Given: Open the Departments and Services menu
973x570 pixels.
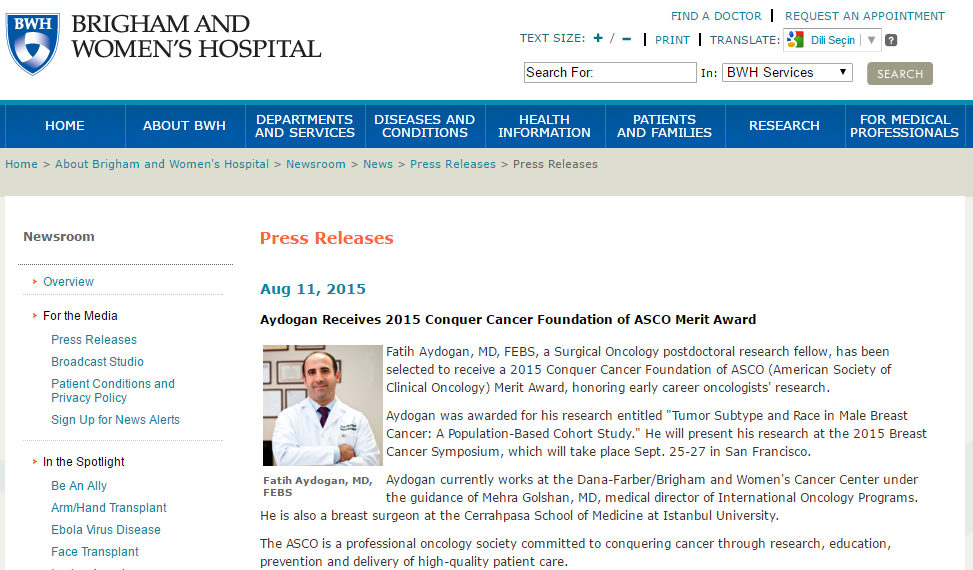Looking at the screenshot, I should coord(305,126).
